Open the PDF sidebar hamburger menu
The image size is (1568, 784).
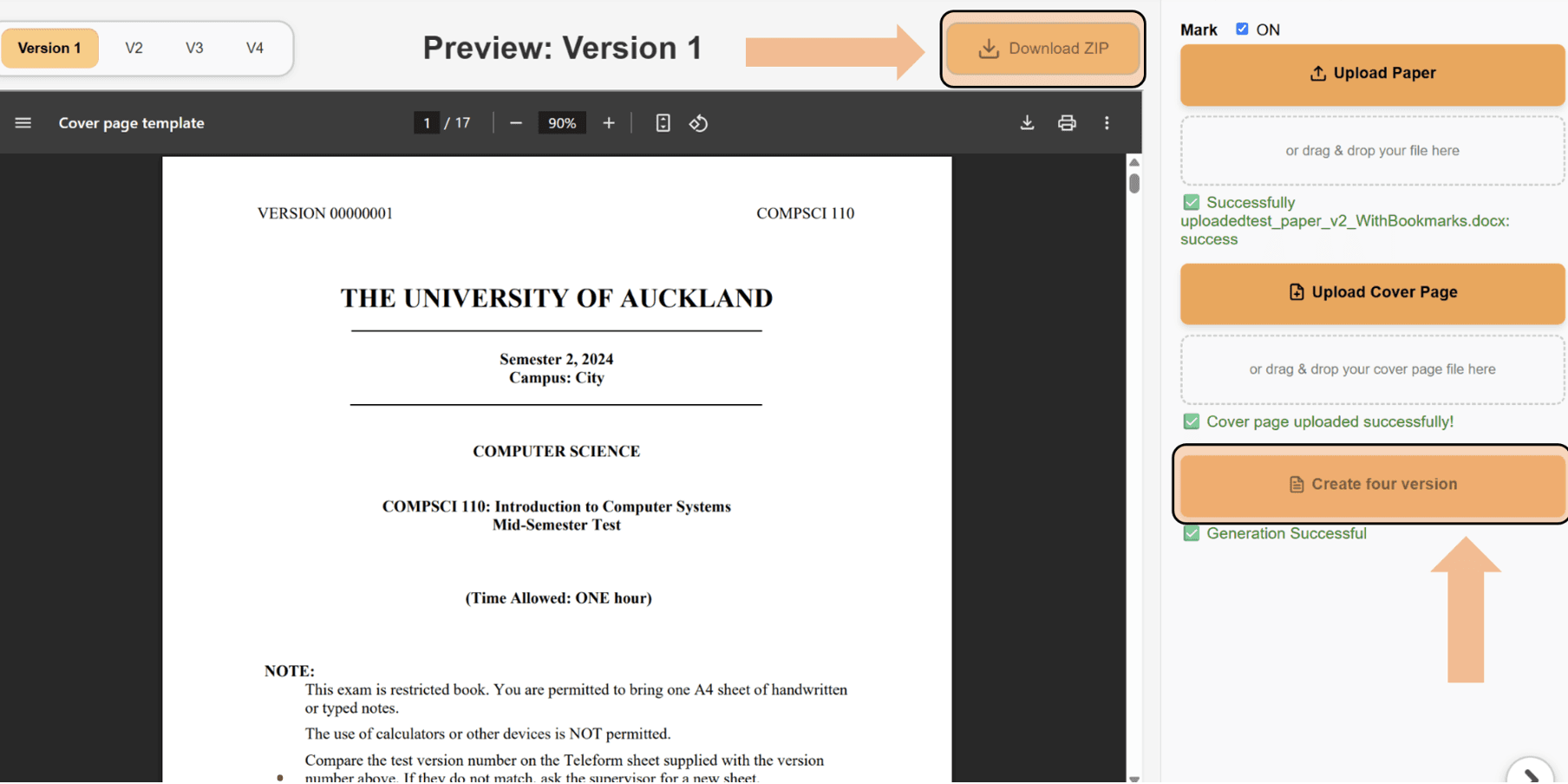click(23, 123)
